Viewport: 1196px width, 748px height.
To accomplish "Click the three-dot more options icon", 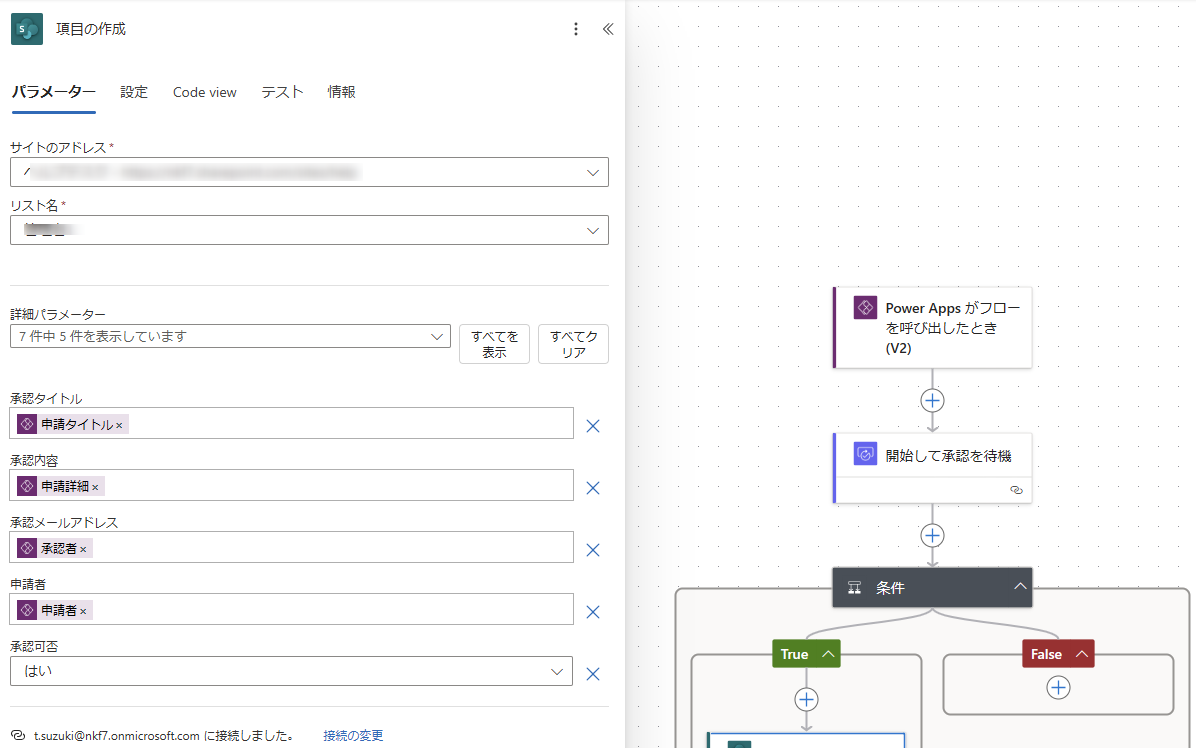I will point(575,29).
